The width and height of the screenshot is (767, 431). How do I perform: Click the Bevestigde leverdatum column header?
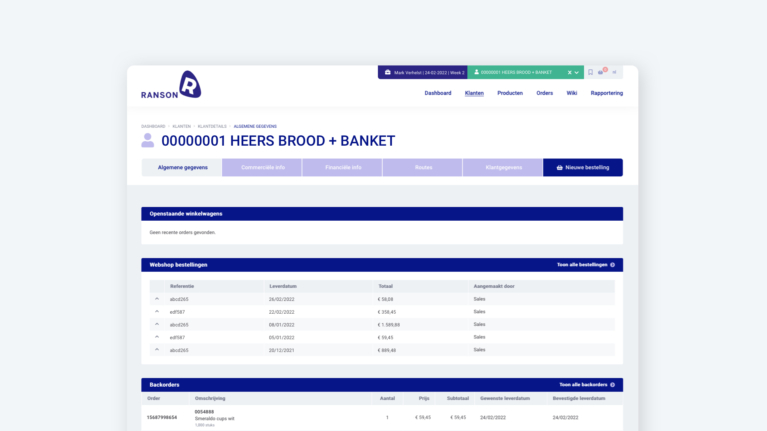pyautogui.click(x=579, y=398)
